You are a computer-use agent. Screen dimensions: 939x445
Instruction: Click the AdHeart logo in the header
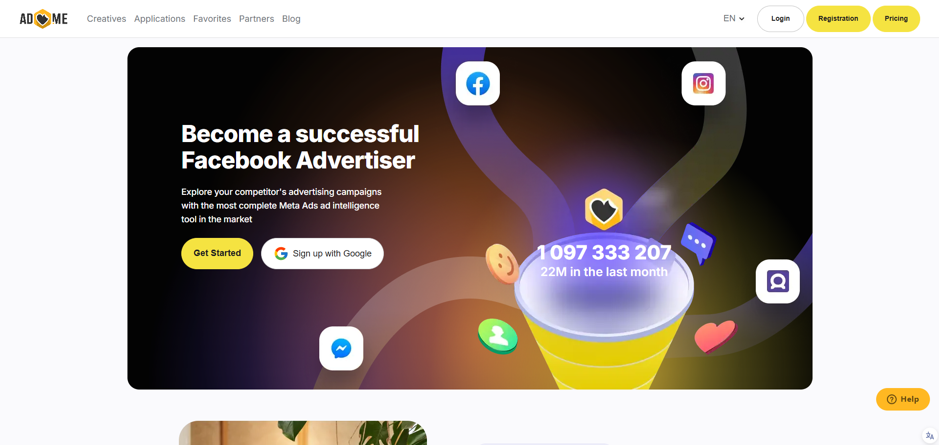tap(43, 19)
